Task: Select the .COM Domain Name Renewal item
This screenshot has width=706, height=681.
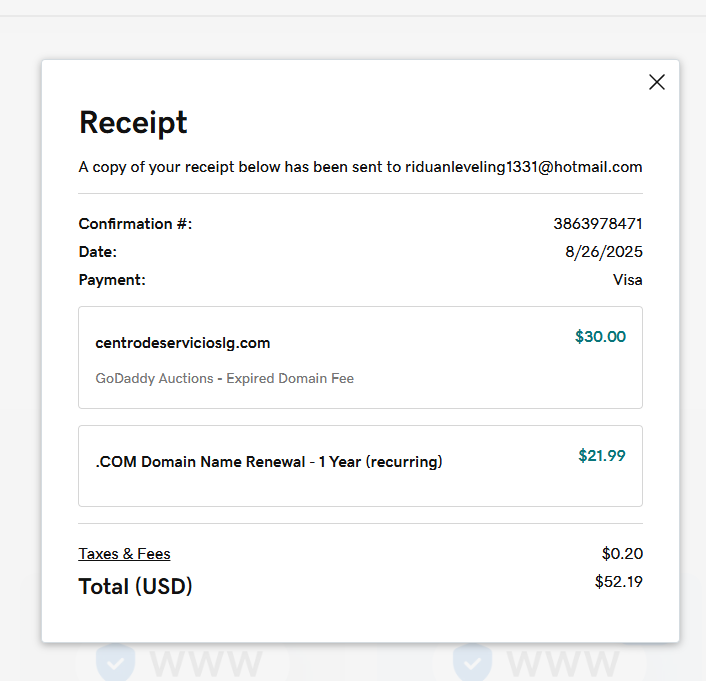Action: [269, 462]
